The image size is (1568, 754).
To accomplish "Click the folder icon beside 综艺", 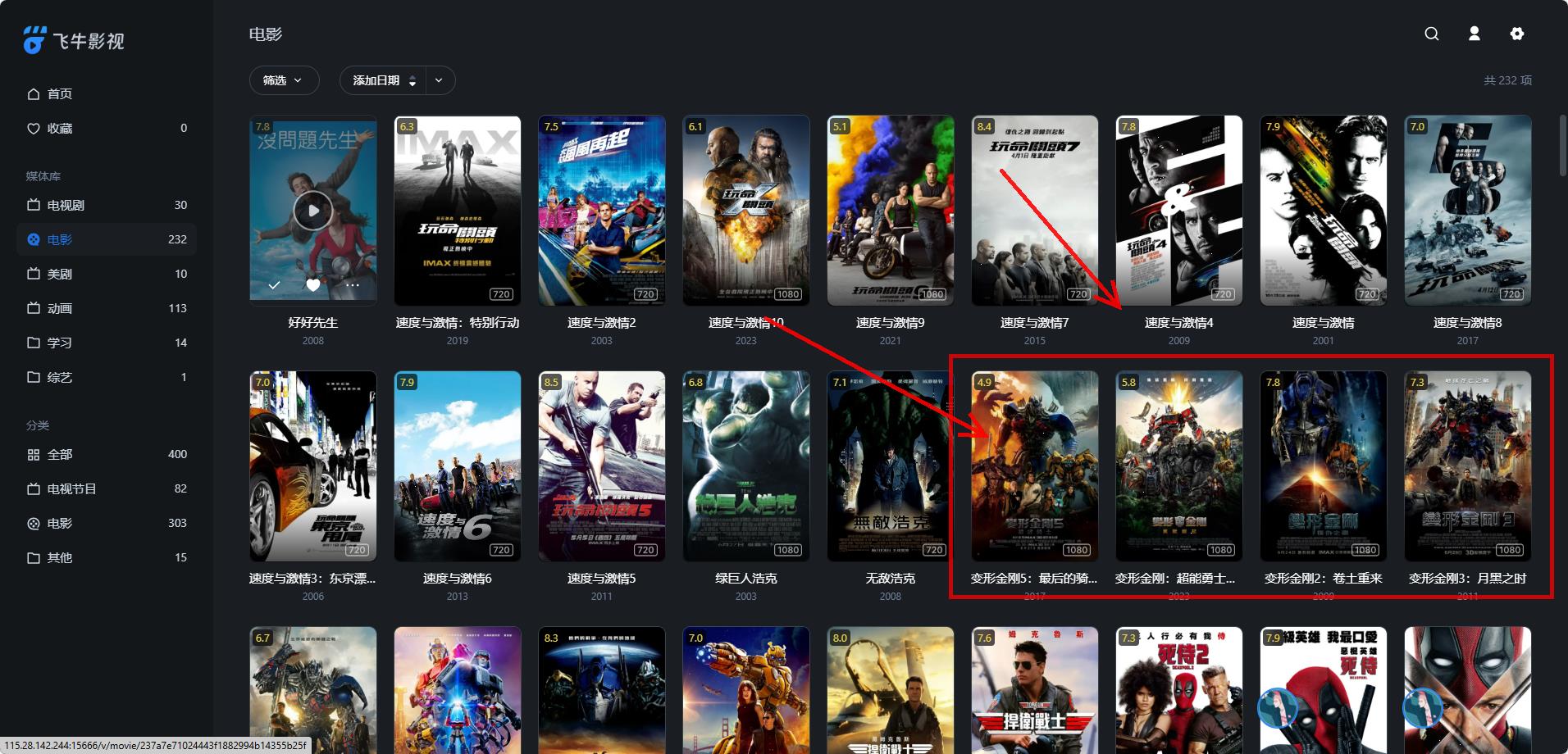I will (34, 377).
